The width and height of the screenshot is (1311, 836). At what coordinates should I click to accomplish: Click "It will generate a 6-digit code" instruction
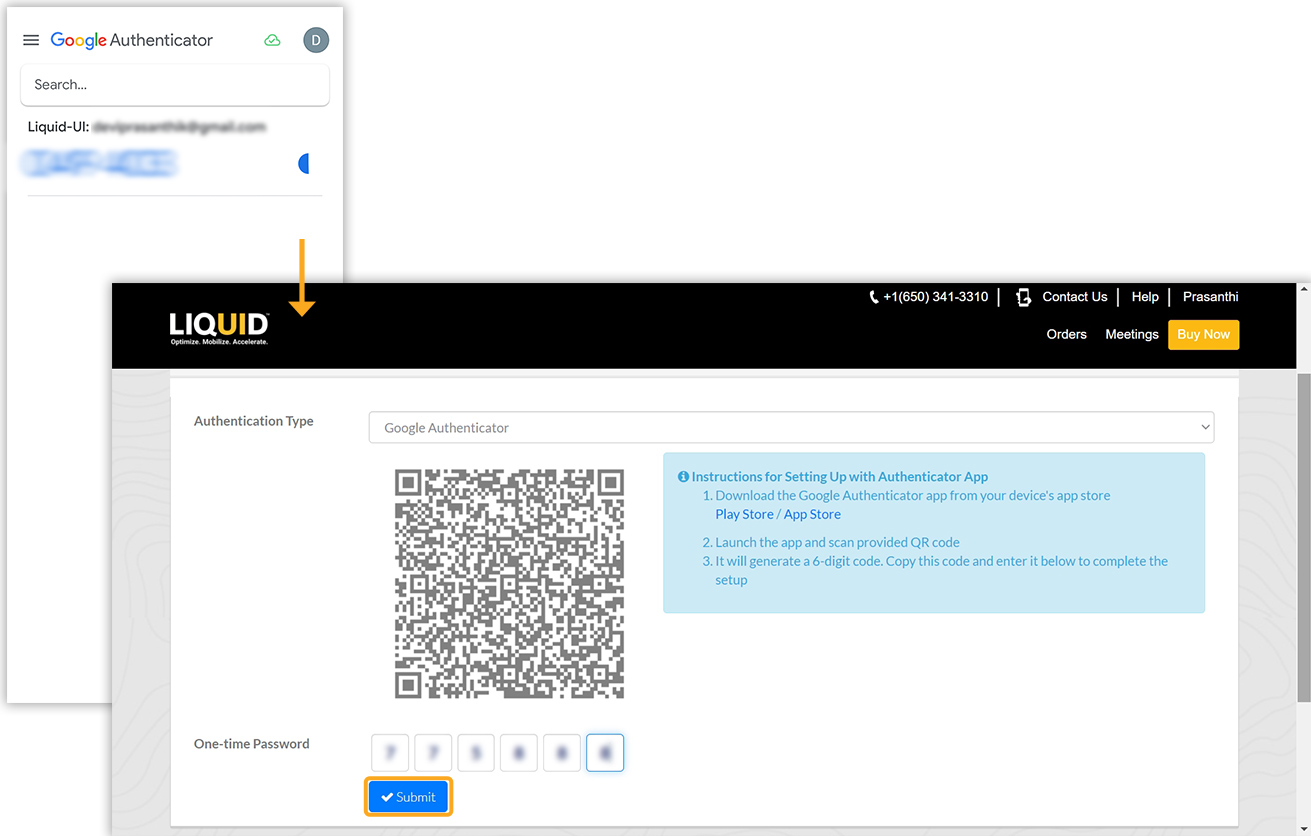point(941,570)
